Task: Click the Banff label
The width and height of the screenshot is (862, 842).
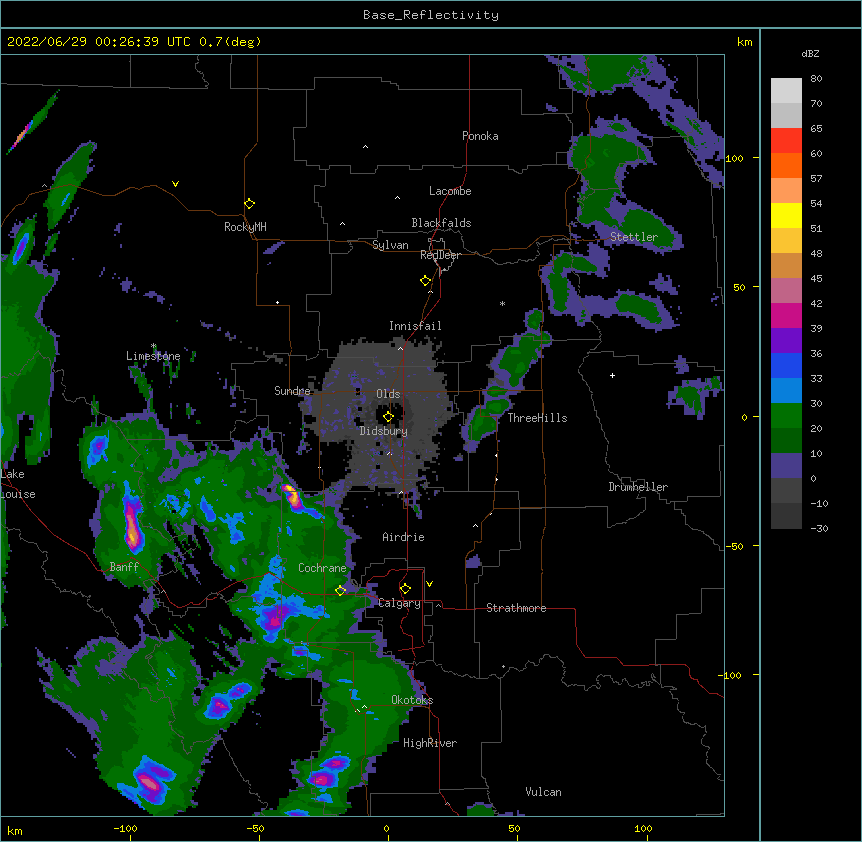Action: click(124, 567)
